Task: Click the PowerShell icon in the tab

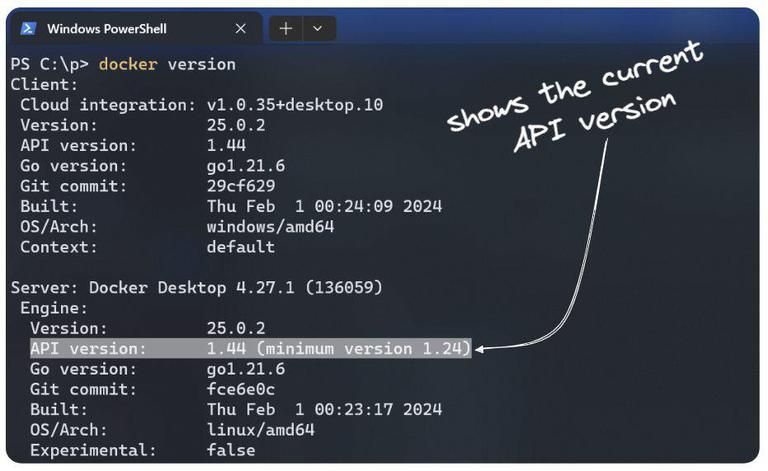Action: click(28, 28)
